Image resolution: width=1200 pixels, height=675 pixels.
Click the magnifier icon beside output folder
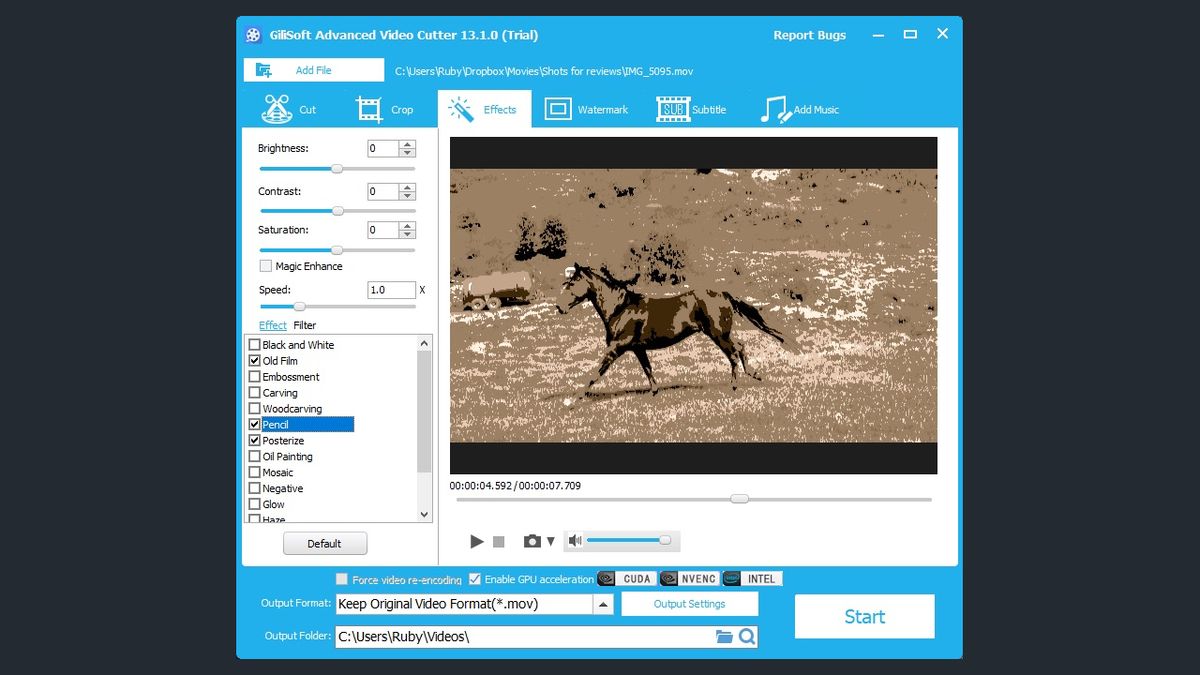click(x=748, y=636)
